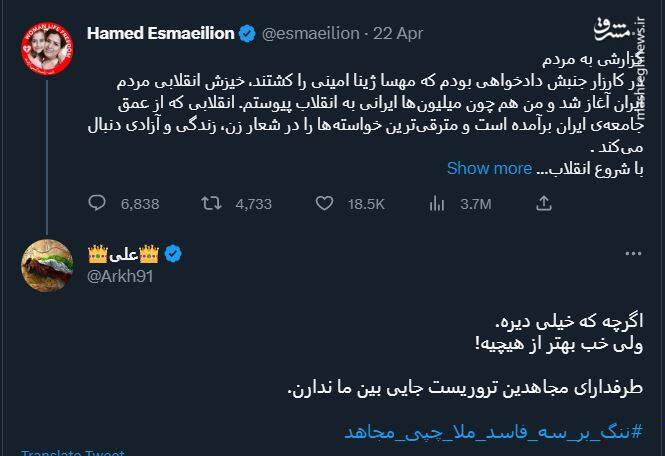665x456 pixels.
Task: Click Hamed Esmaeilion's blue verified badge
Action: [x=246, y=33]
